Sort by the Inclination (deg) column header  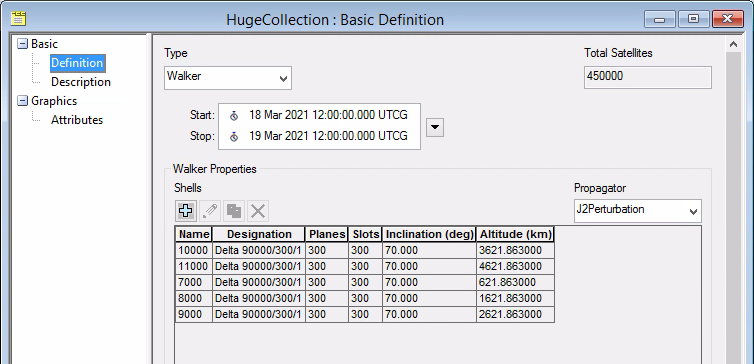[429, 234]
